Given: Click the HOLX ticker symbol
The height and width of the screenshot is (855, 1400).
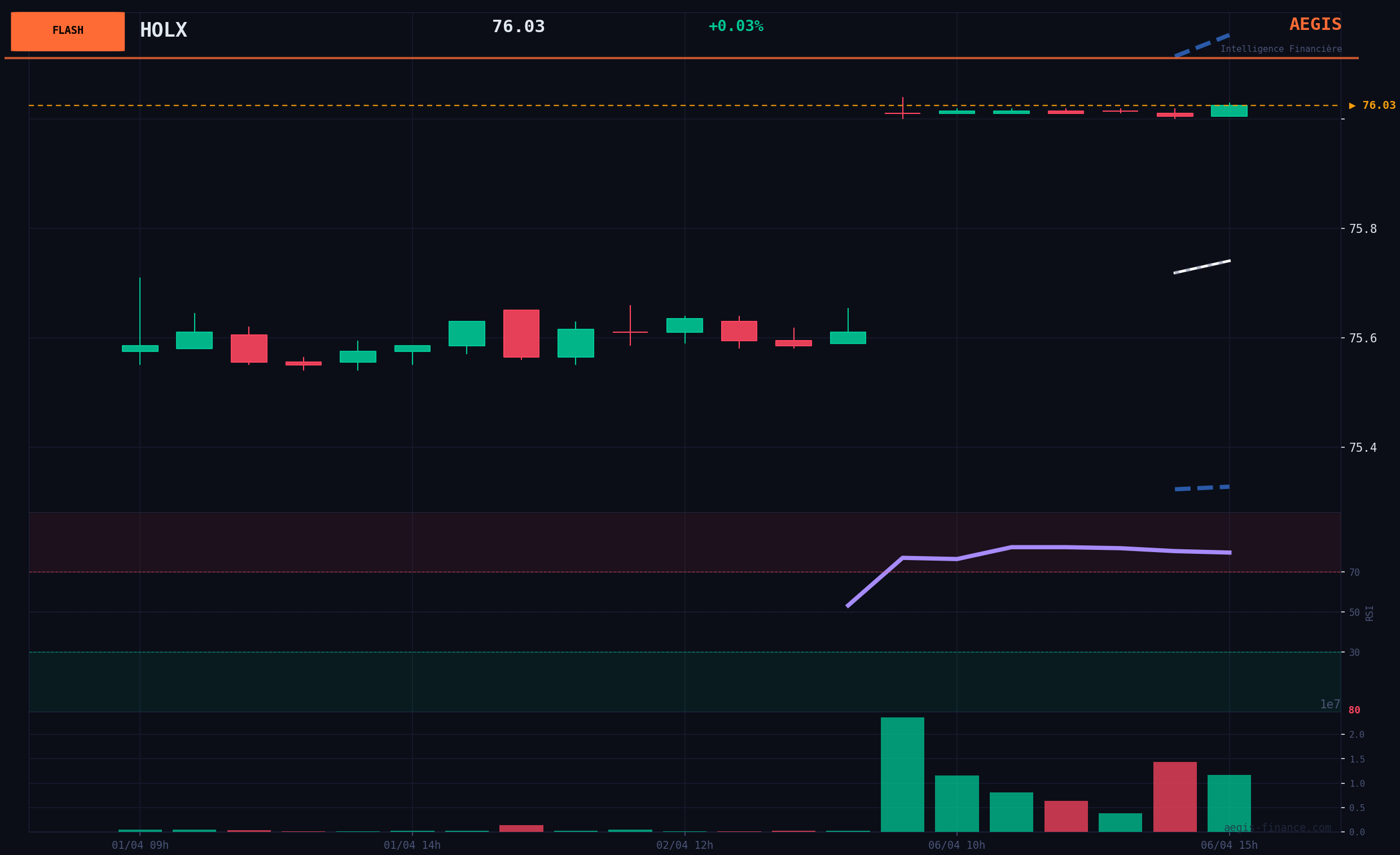Looking at the screenshot, I should coord(163,30).
